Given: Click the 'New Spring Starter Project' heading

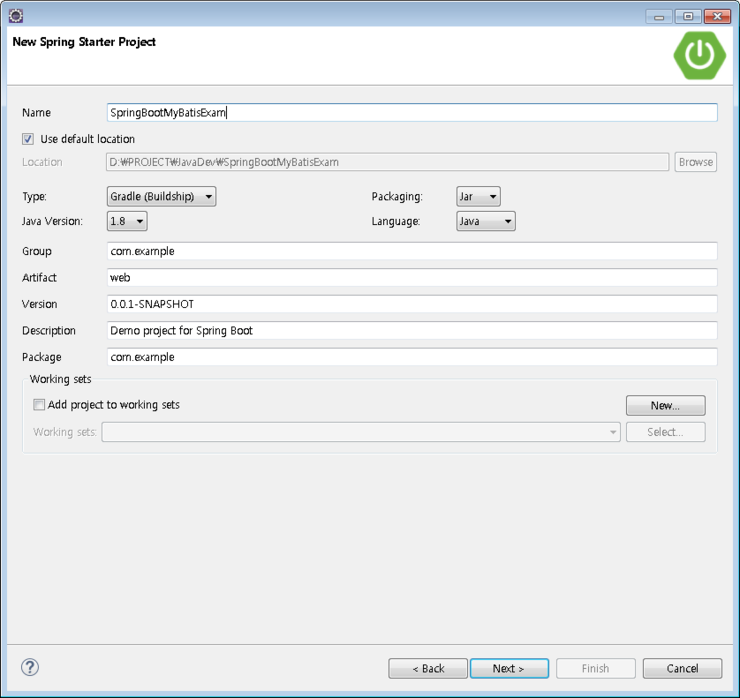Looking at the screenshot, I should point(84,42).
